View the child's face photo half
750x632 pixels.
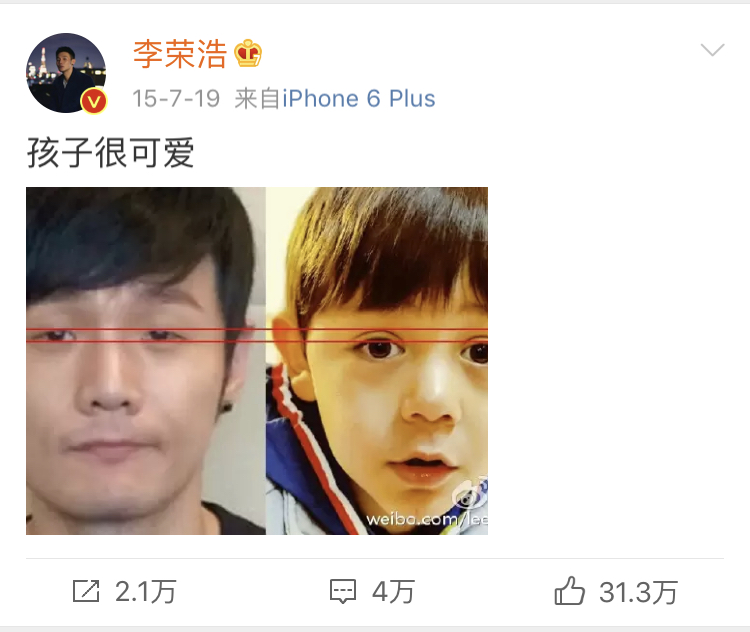[x=377, y=361]
